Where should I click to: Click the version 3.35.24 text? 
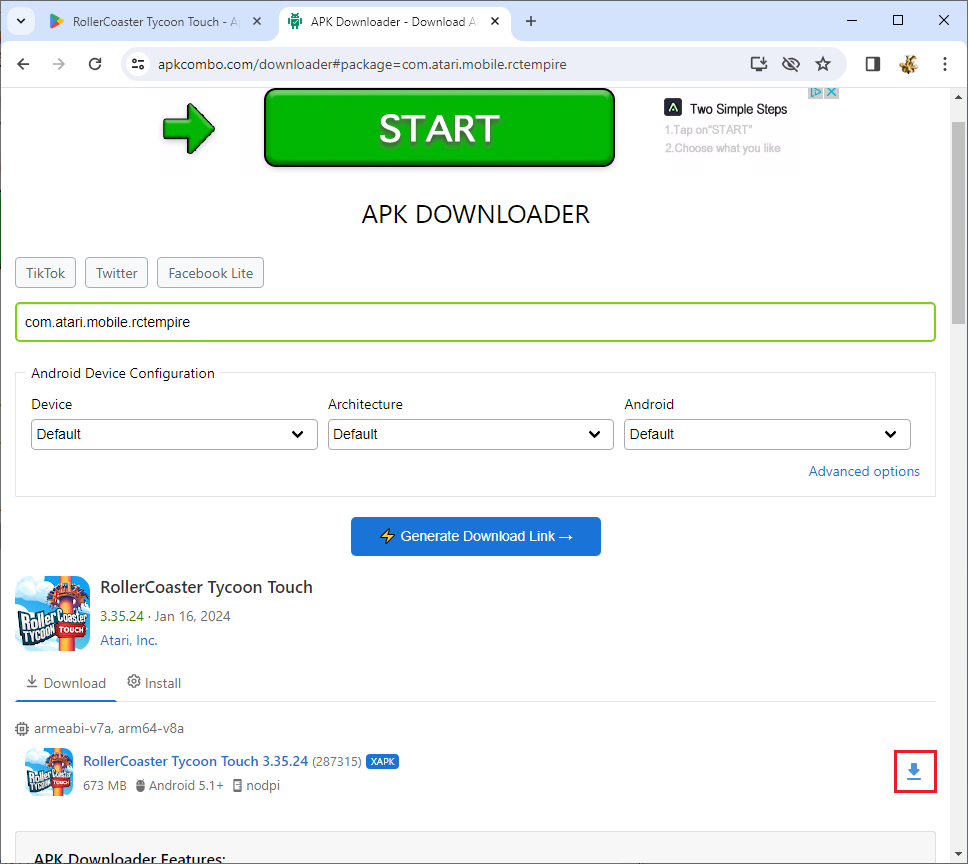122,617
